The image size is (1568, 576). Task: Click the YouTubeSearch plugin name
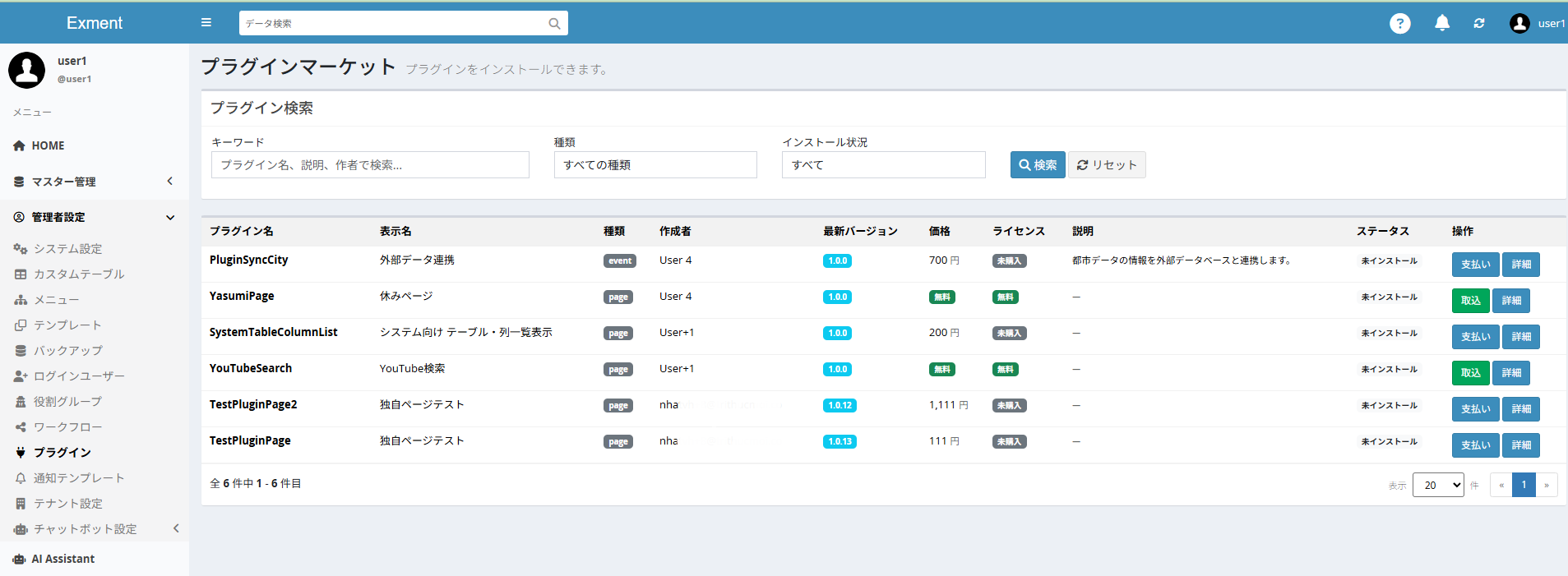[251, 368]
